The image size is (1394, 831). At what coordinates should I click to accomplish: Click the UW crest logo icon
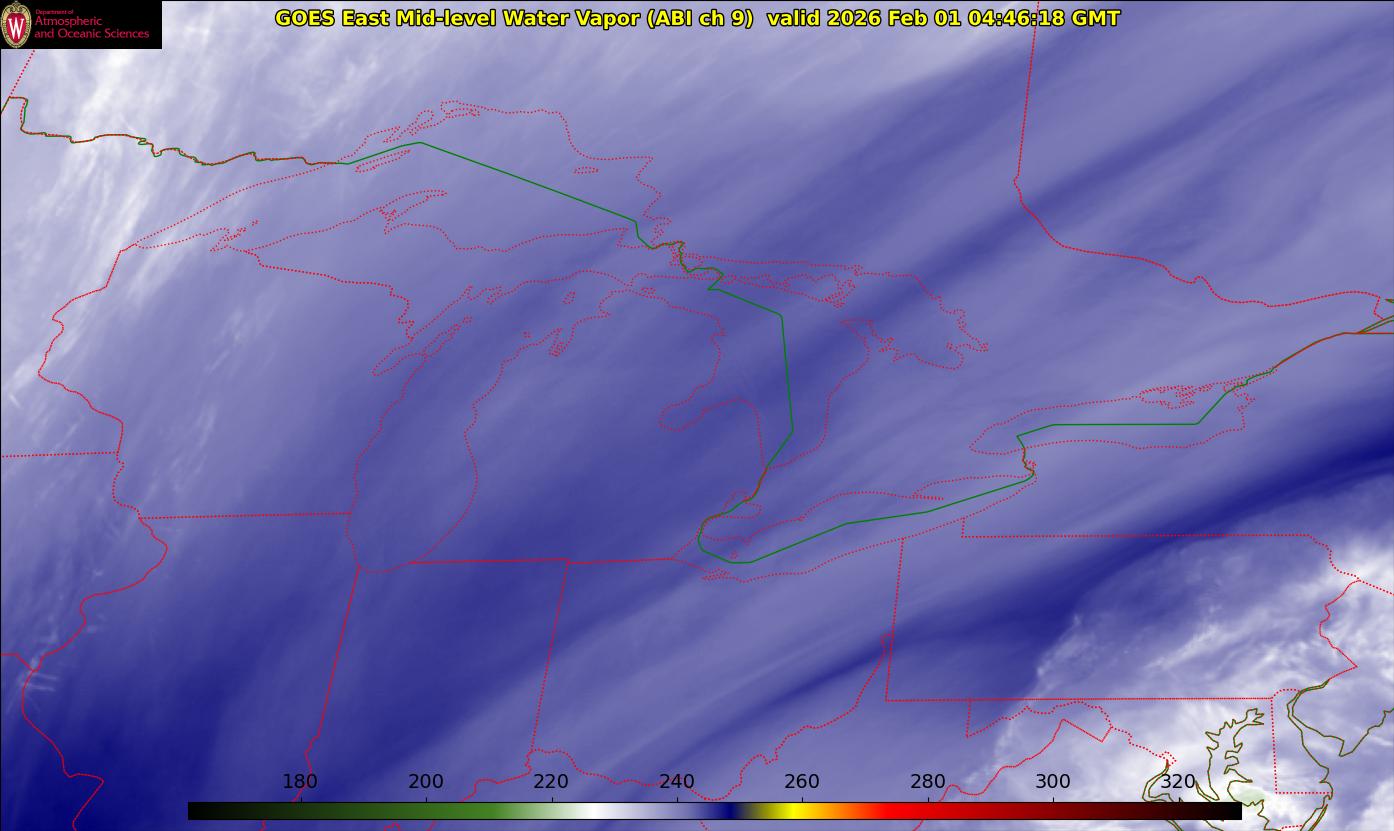tap(17, 24)
